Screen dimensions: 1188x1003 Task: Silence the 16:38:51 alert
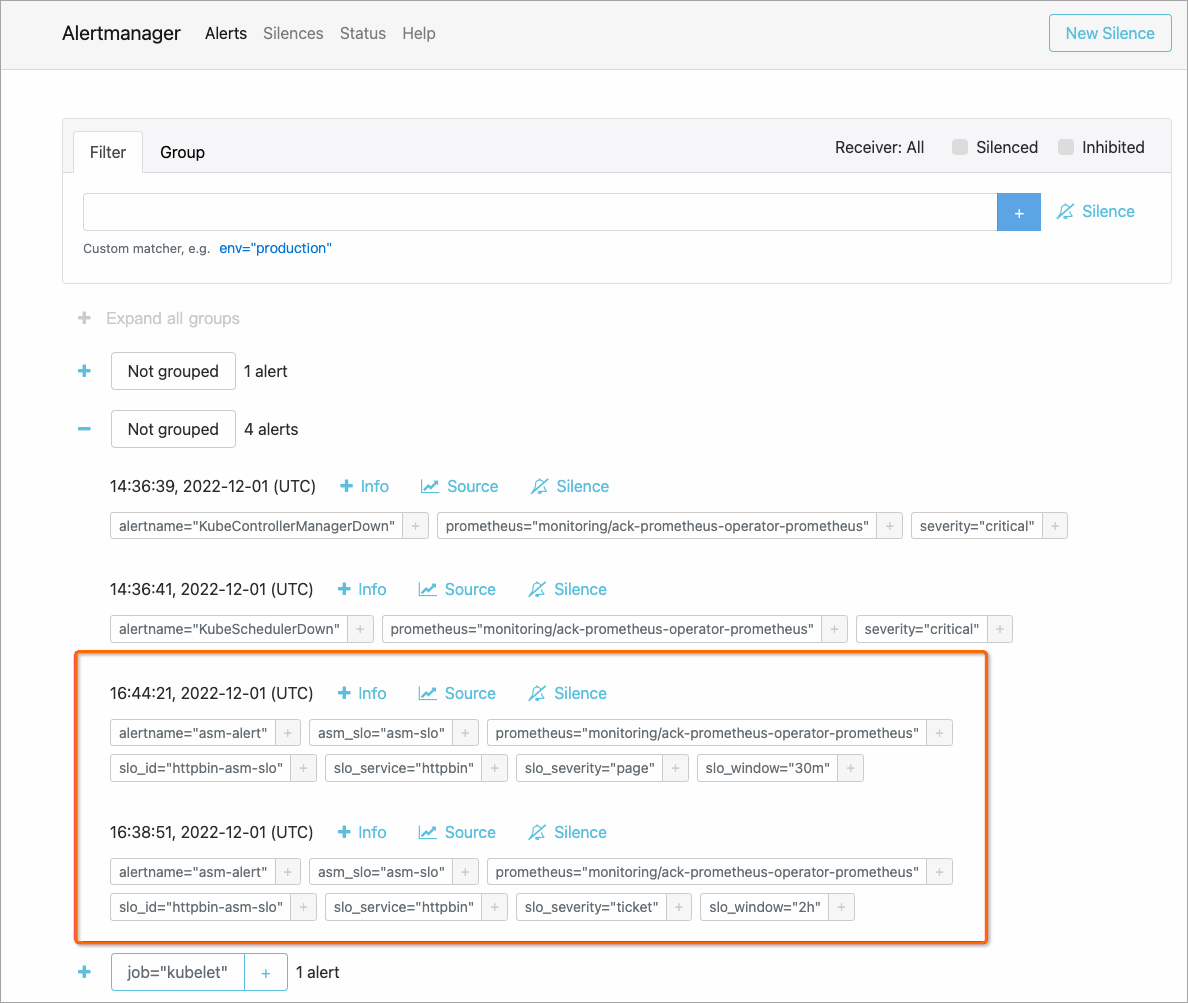(567, 833)
